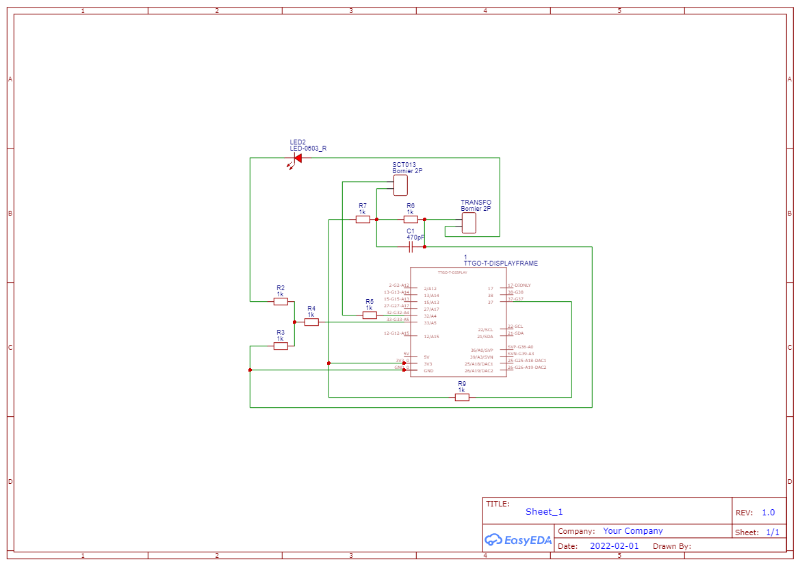Click the Drawn By label

click(x=672, y=546)
